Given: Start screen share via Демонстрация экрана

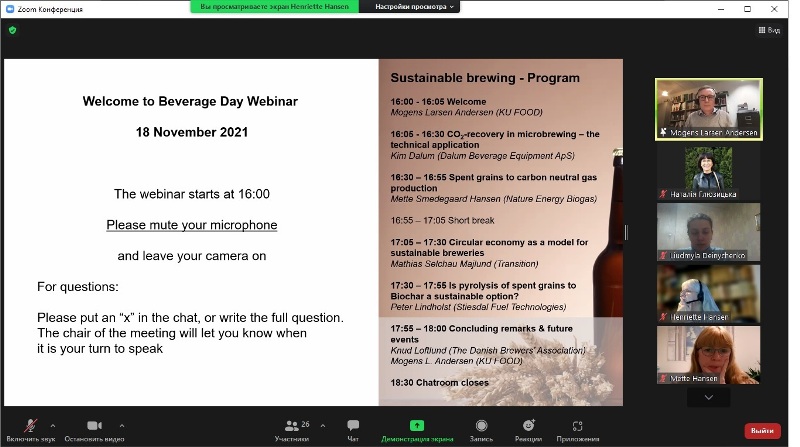Looking at the screenshot, I should pos(417,431).
